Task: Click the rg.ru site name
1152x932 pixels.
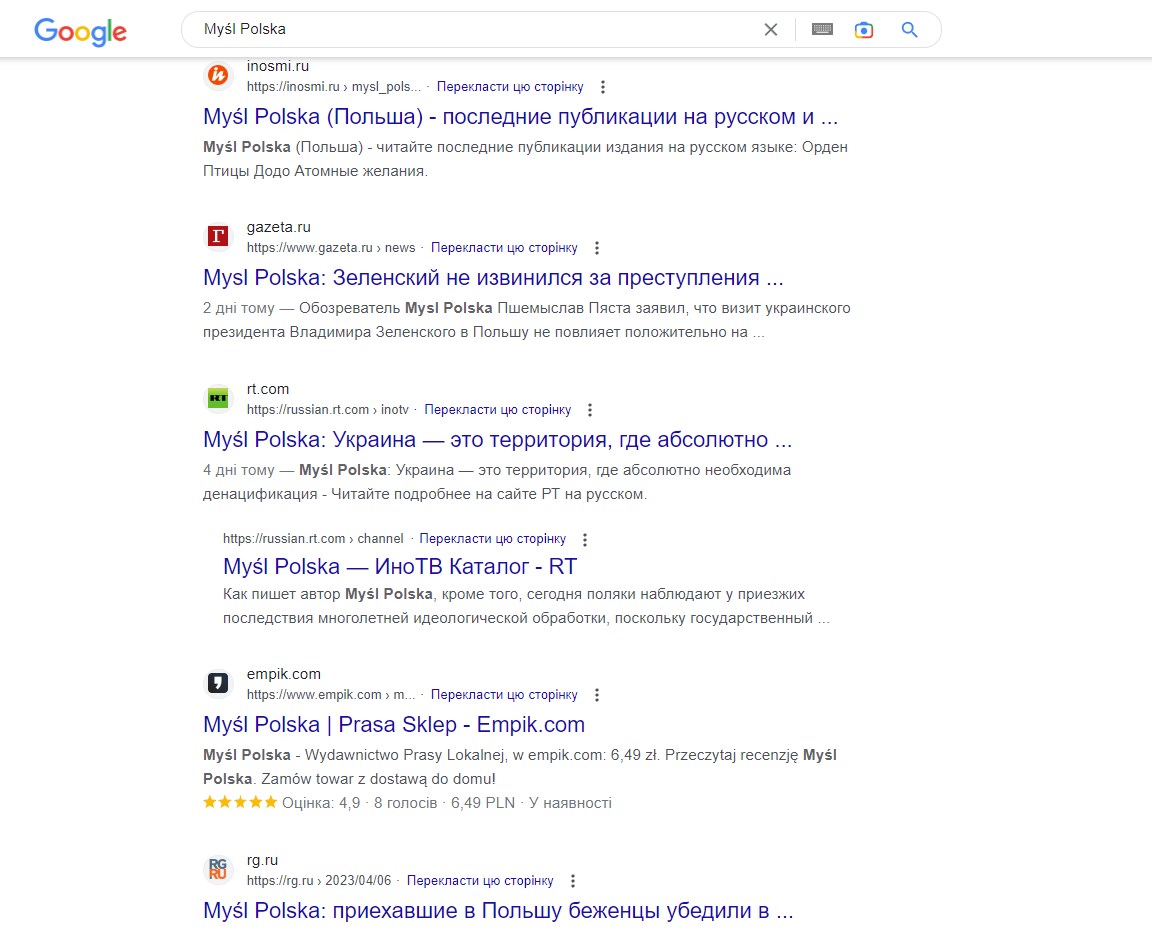Action: coord(262,859)
